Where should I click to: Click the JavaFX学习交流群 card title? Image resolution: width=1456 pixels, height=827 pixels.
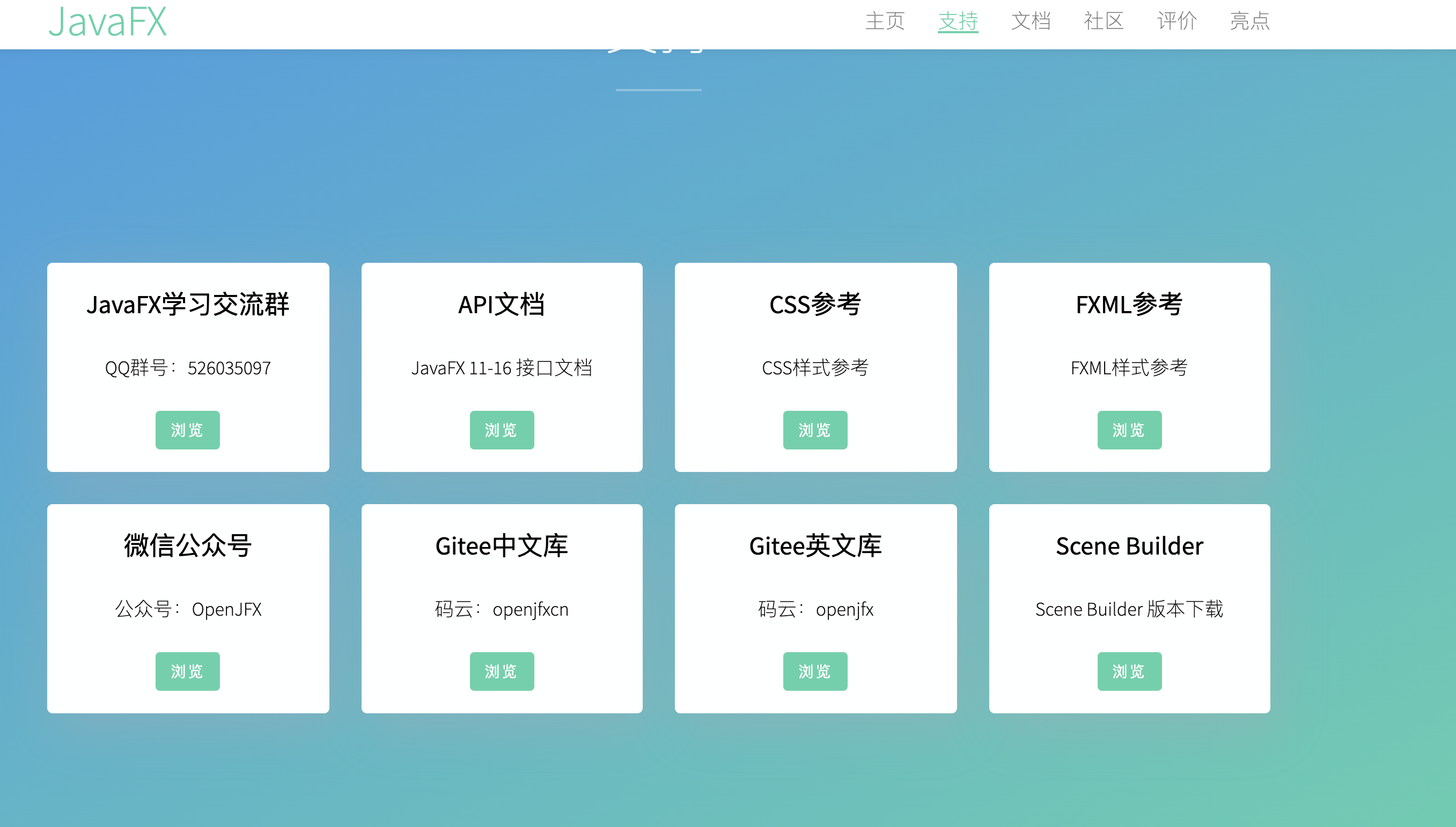pos(188,305)
